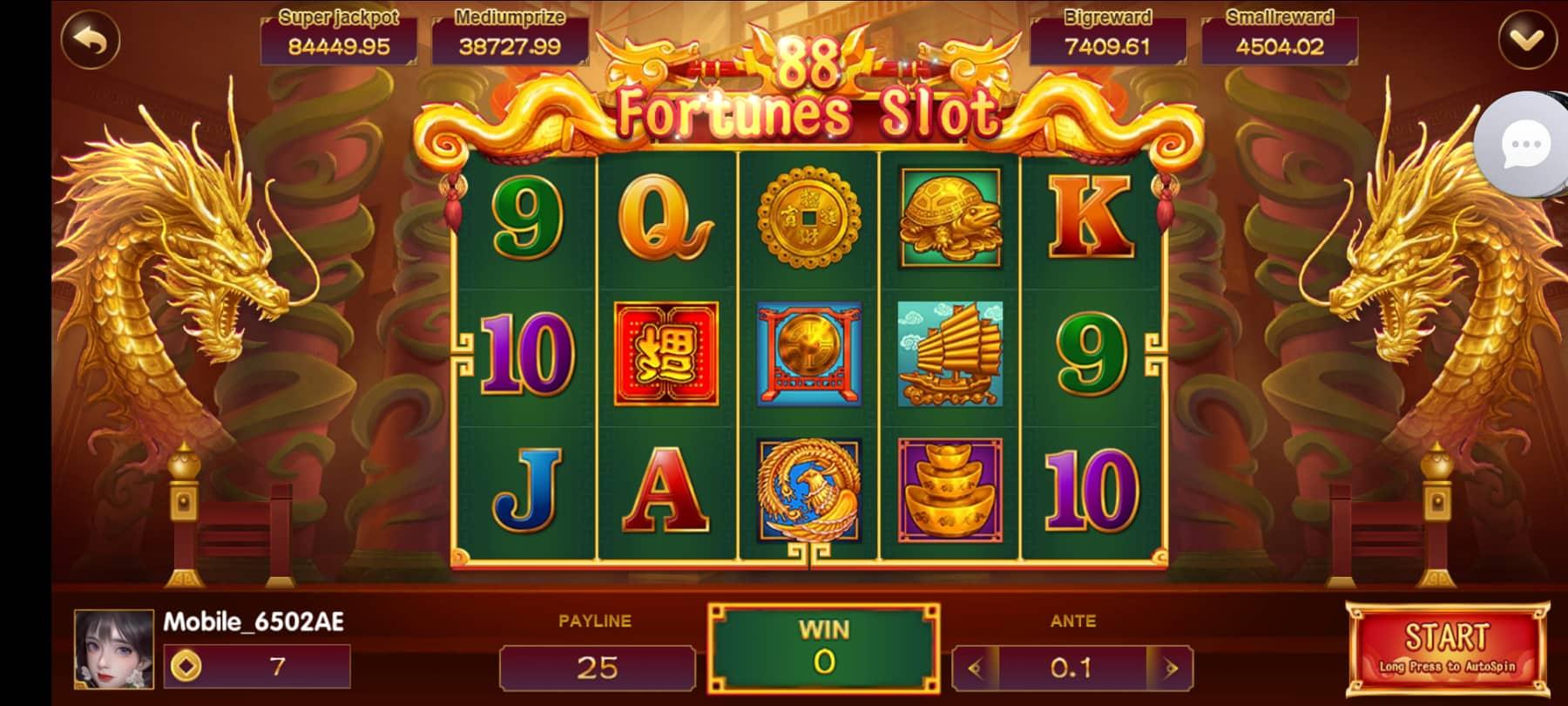Tap the Mediumprize amount panel

(510, 37)
